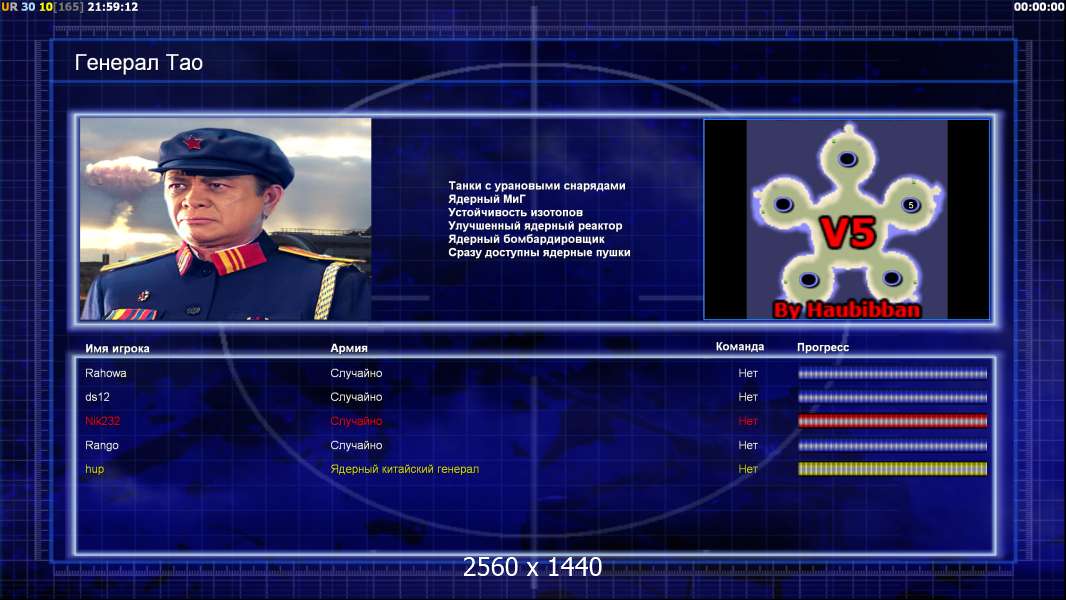This screenshot has width=1066, height=600.
Task: Click ability "Танки с урановыми снарядами"
Action: click(536, 186)
